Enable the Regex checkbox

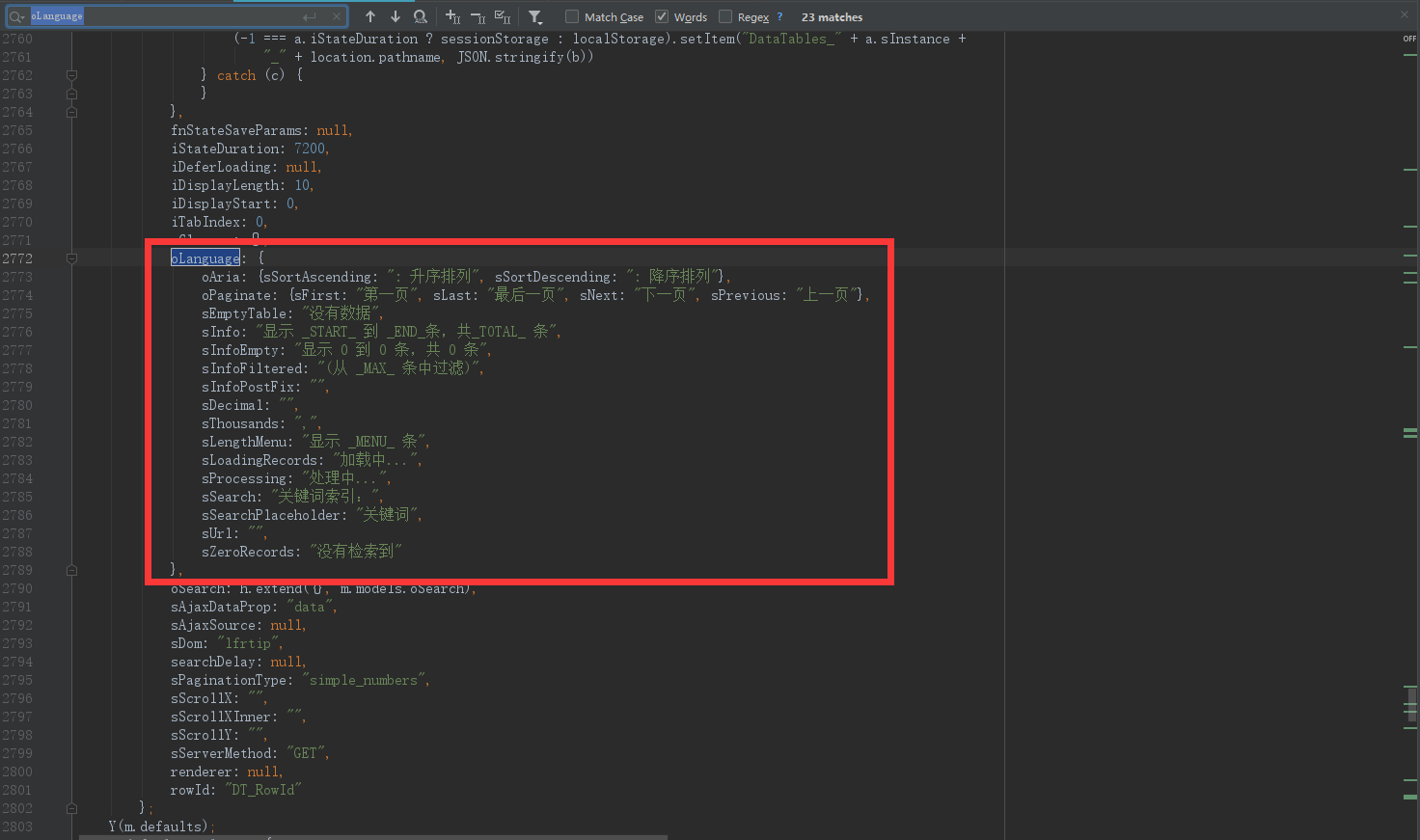click(x=726, y=16)
